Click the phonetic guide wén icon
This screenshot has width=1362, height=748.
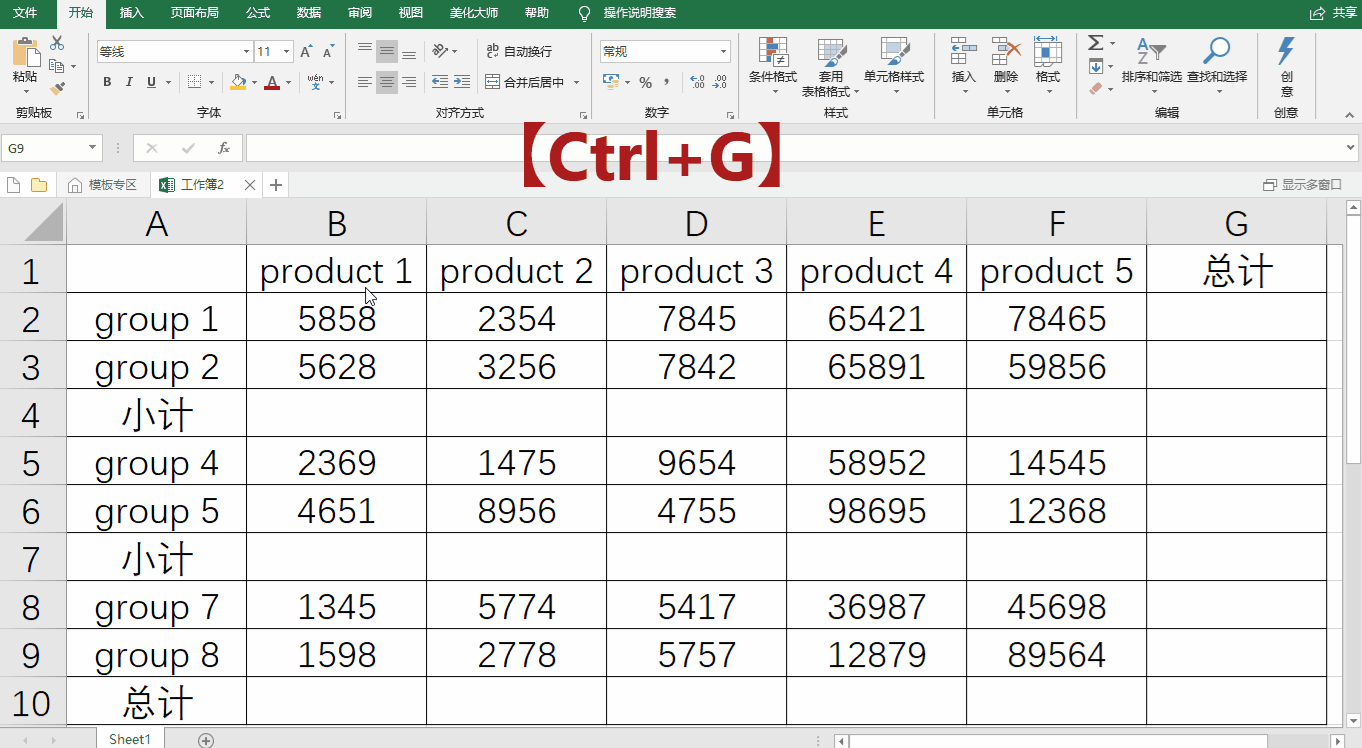tap(315, 82)
